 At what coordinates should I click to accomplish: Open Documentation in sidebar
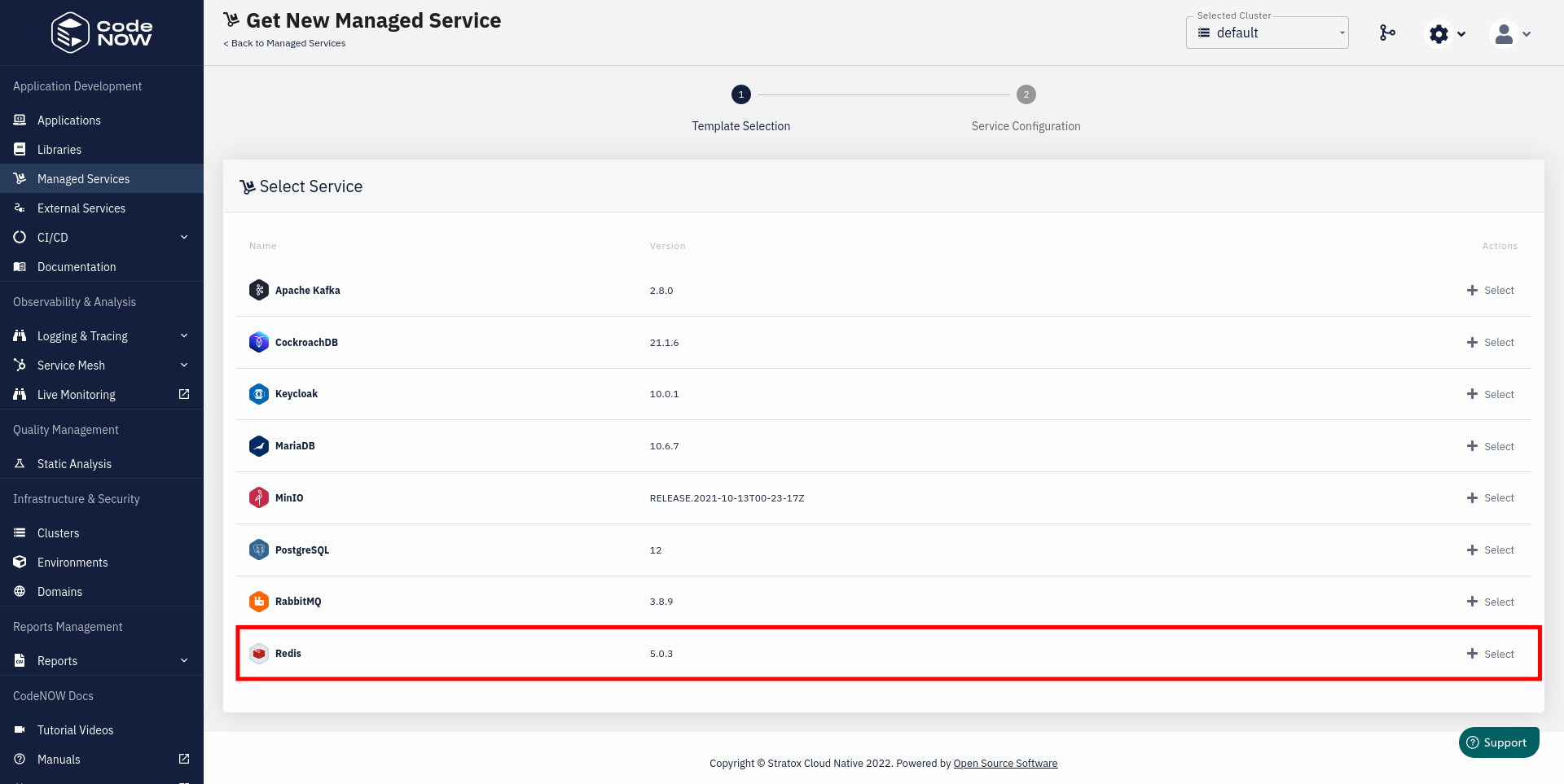point(102,266)
